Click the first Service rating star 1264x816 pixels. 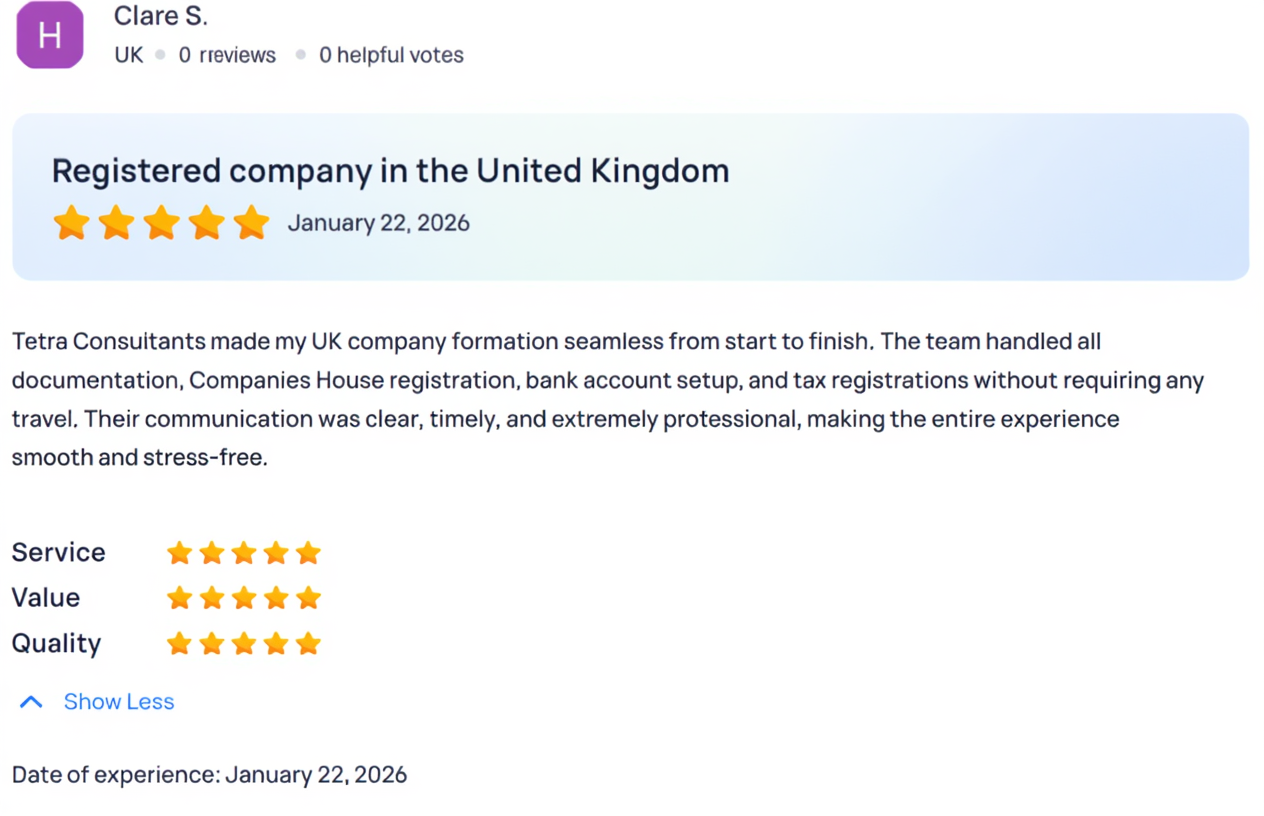[x=179, y=553]
